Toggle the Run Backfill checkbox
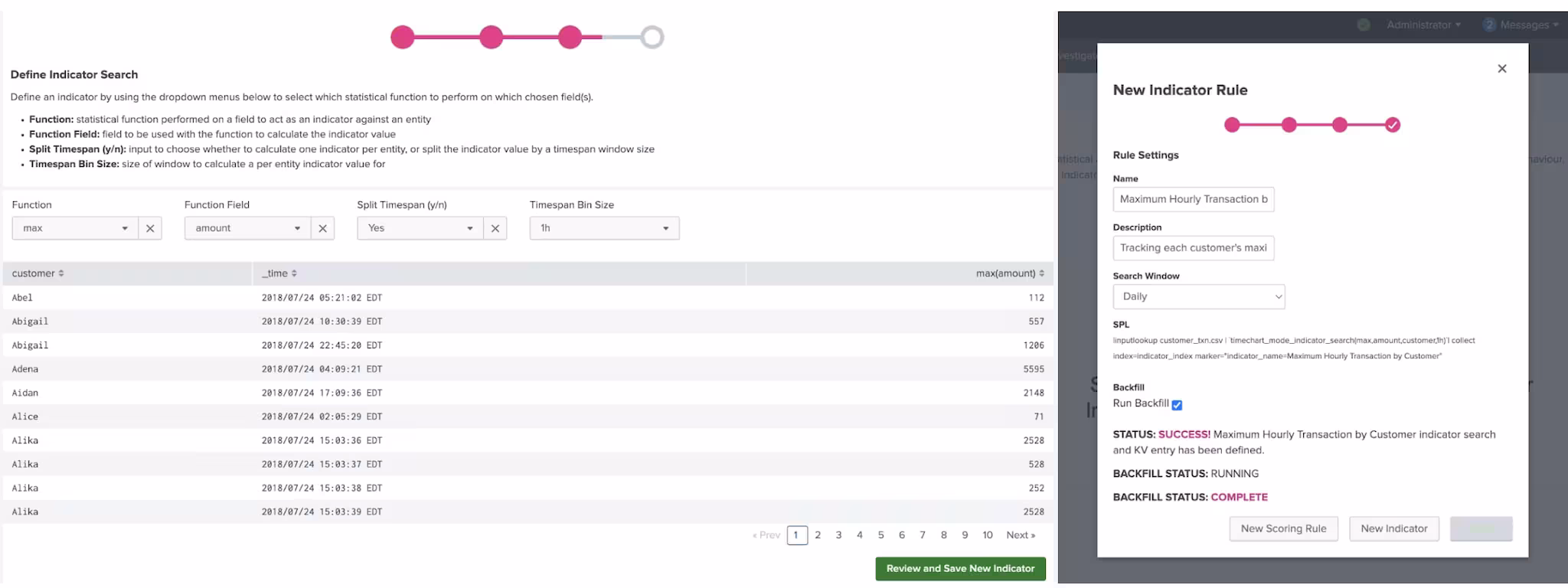The height and width of the screenshot is (588, 1568). (x=1177, y=405)
